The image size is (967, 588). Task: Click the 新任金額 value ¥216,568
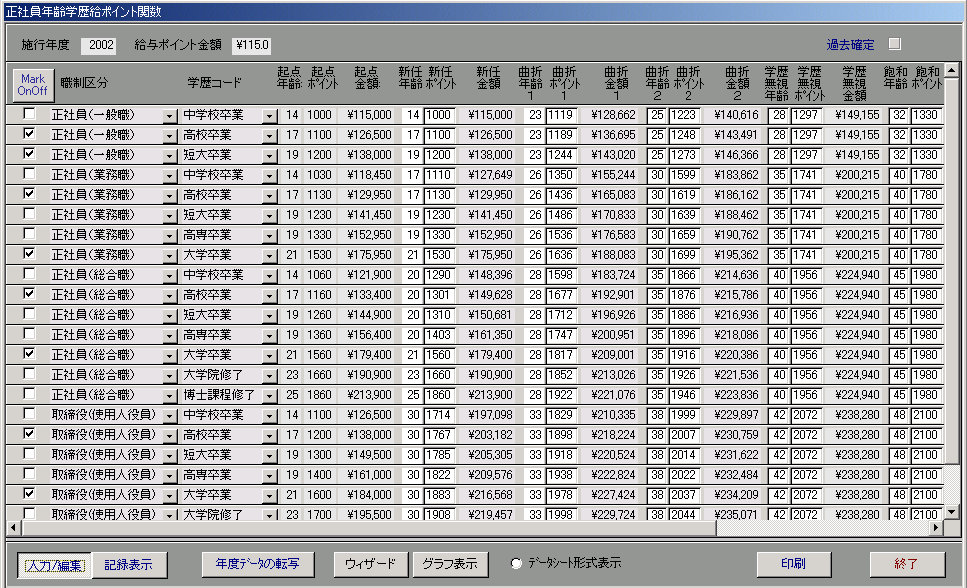[490, 495]
